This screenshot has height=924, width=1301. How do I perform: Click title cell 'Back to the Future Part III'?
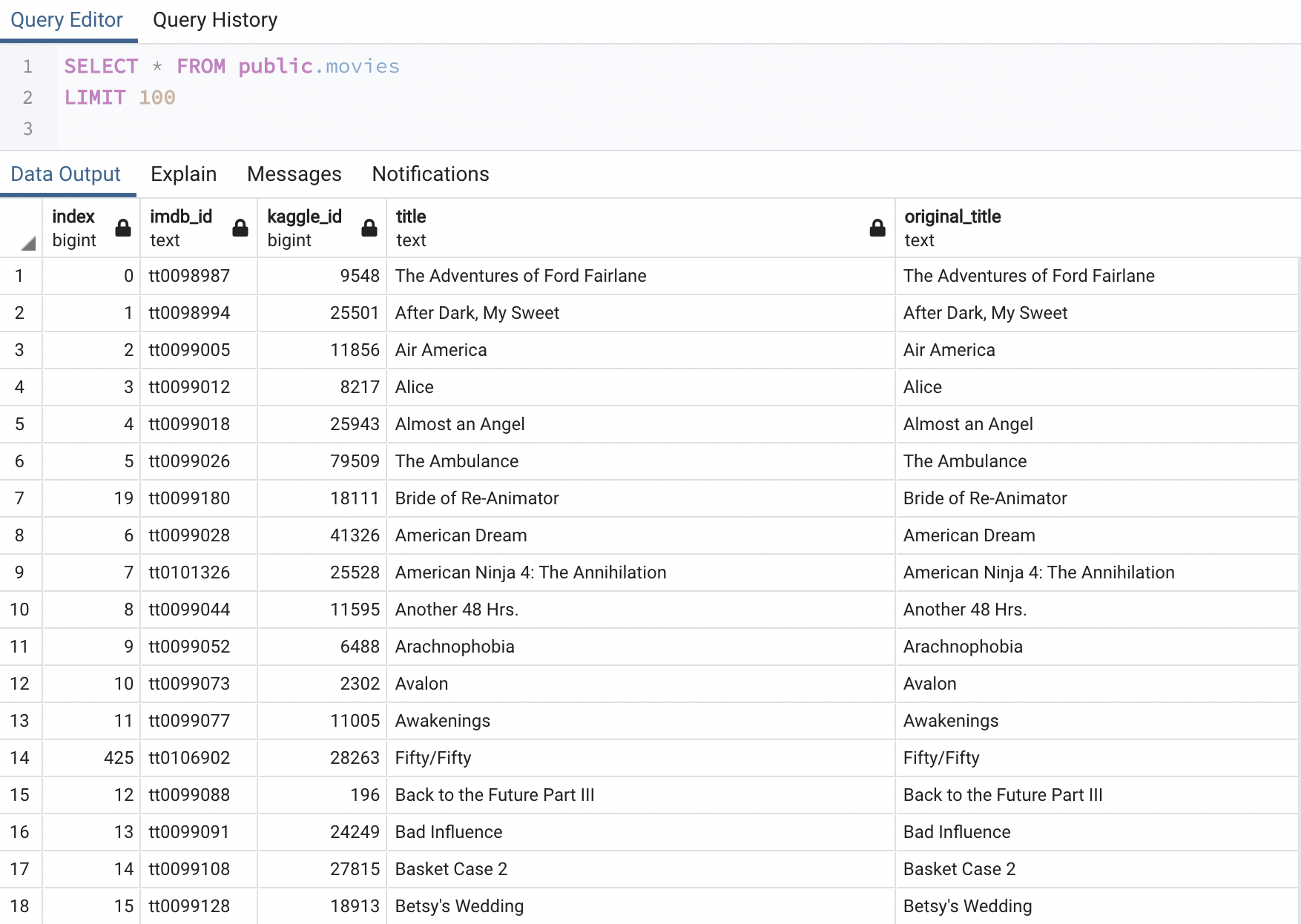(495, 795)
